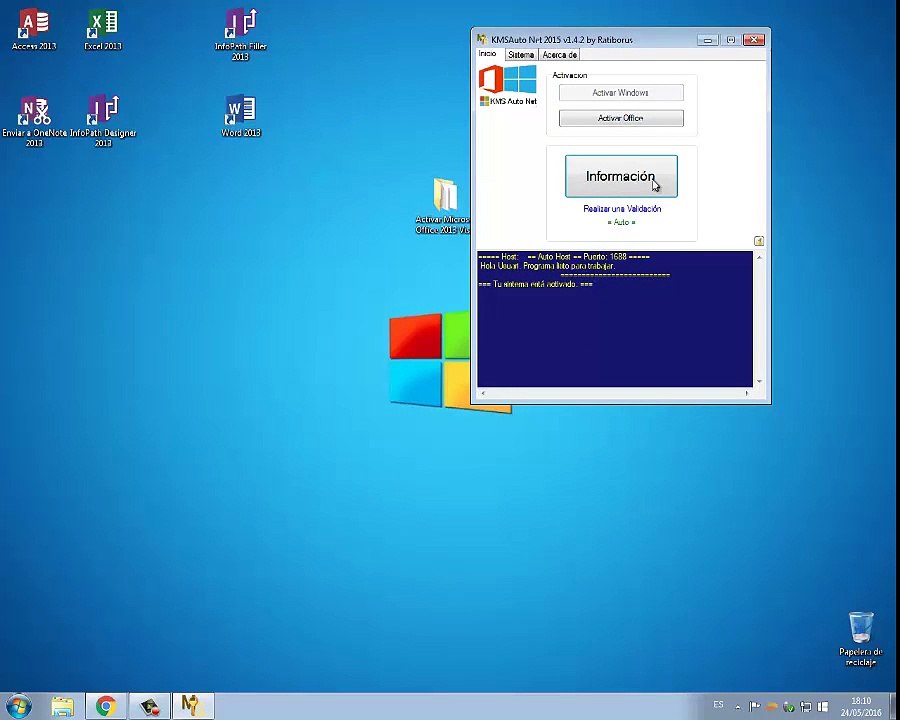
Task: Switch to the Inicio tab
Action: pos(488,53)
